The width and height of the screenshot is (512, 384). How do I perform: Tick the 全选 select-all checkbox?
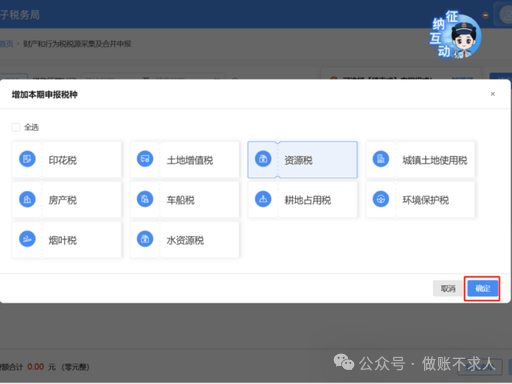coord(16,127)
